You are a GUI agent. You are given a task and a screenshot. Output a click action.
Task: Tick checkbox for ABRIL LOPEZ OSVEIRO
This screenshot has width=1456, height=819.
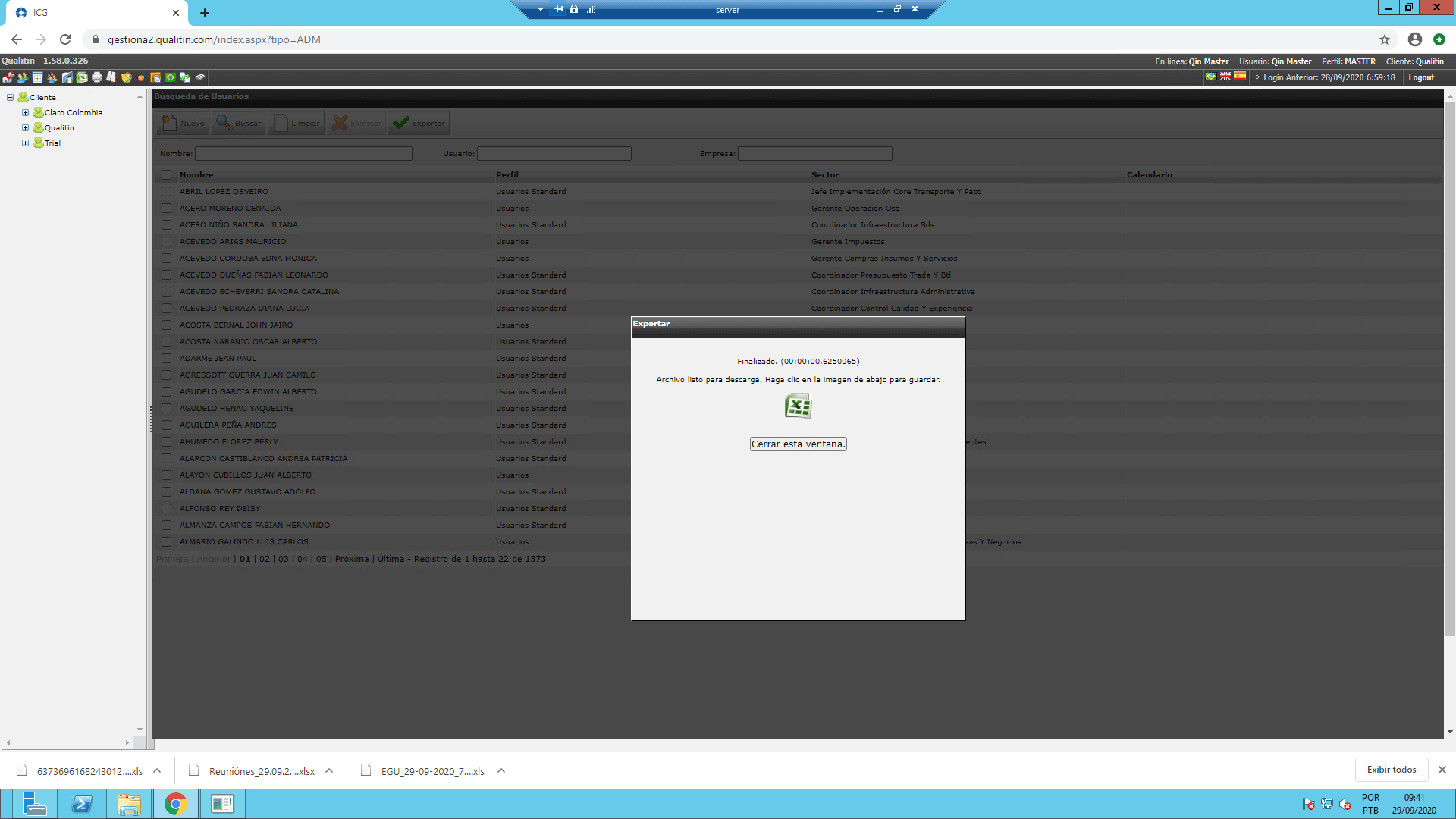(x=166, y=192)
